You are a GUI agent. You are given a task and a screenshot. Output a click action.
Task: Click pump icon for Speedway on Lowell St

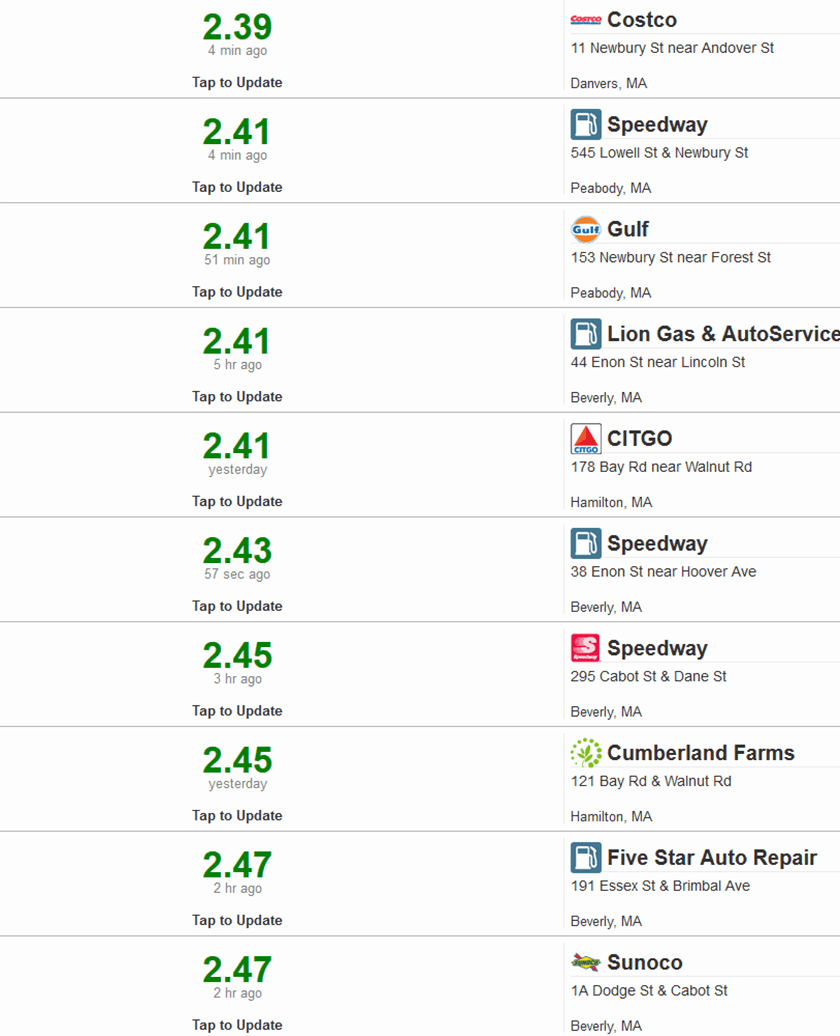[x=585, y=125]
